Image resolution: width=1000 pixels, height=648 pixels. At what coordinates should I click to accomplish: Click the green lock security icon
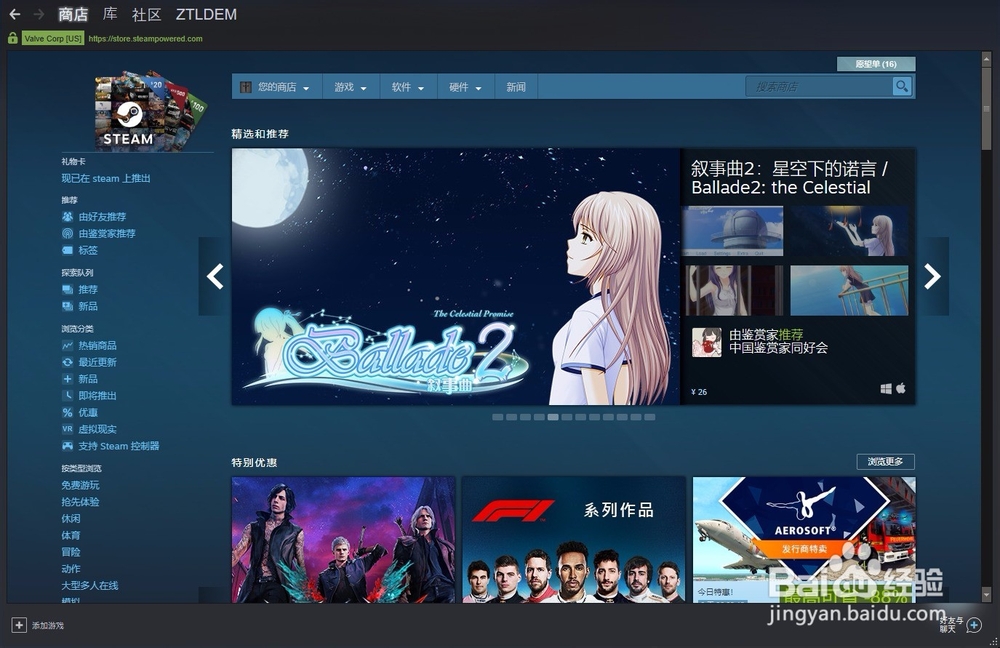pos(12,38)
